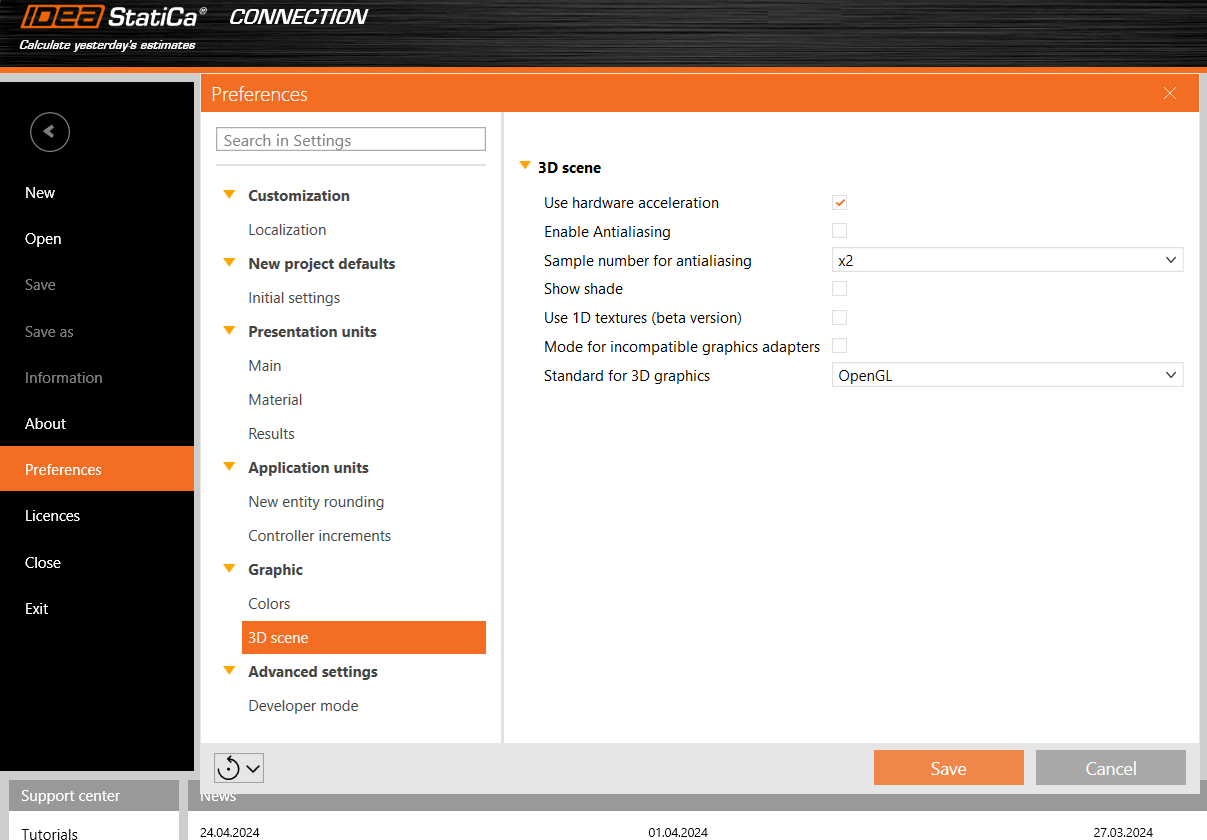Image resolution: width=1207 pixels, height=840 pixels.
Task: Open Standard for 3D graphics dropdown
Action: [x=1007, y=376]
